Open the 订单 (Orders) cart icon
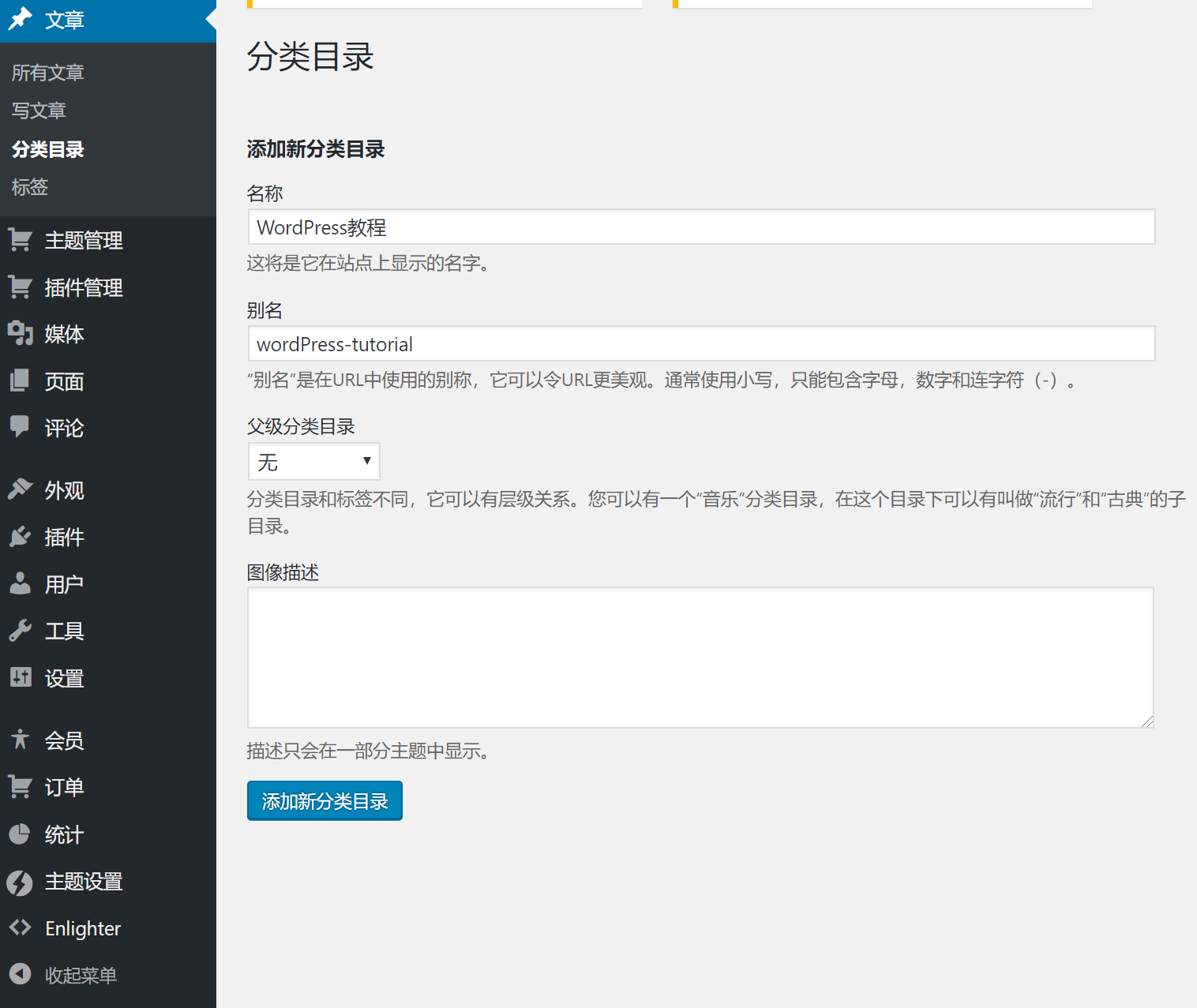 pyautogui.click(x=21, y=786)
